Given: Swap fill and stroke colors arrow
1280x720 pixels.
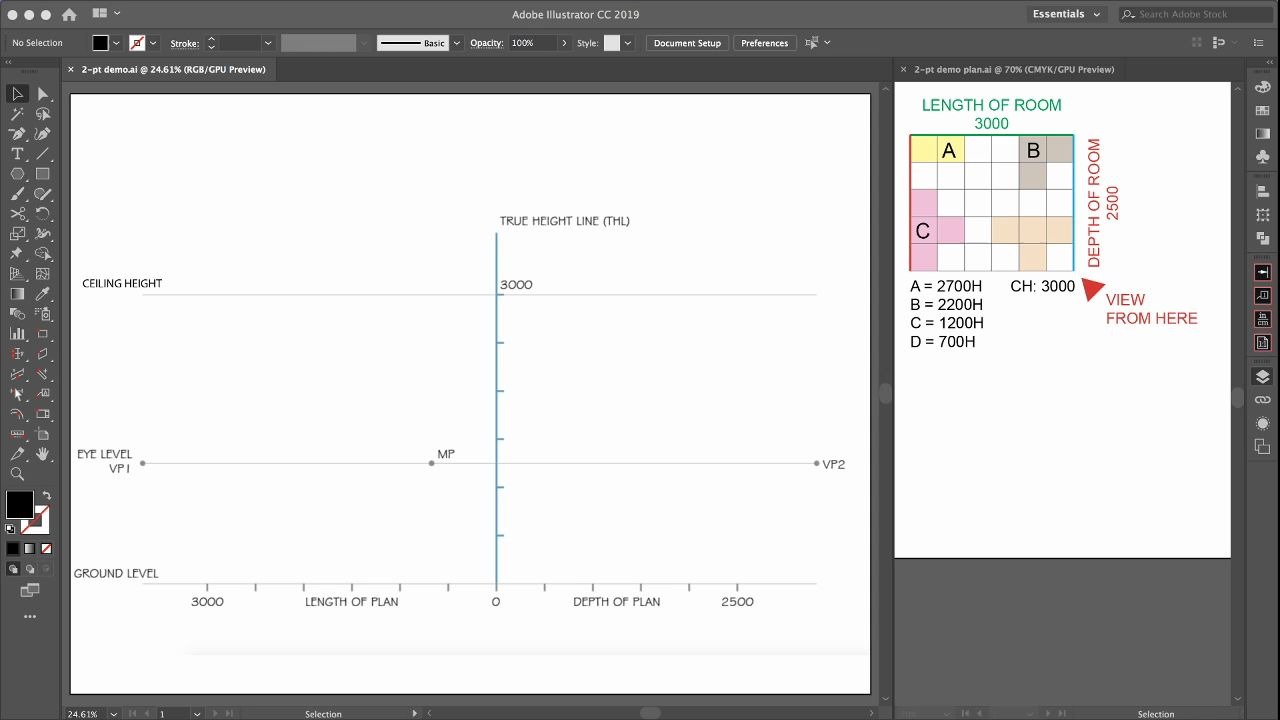Looking at the screenshot, I should coord(46,496).
